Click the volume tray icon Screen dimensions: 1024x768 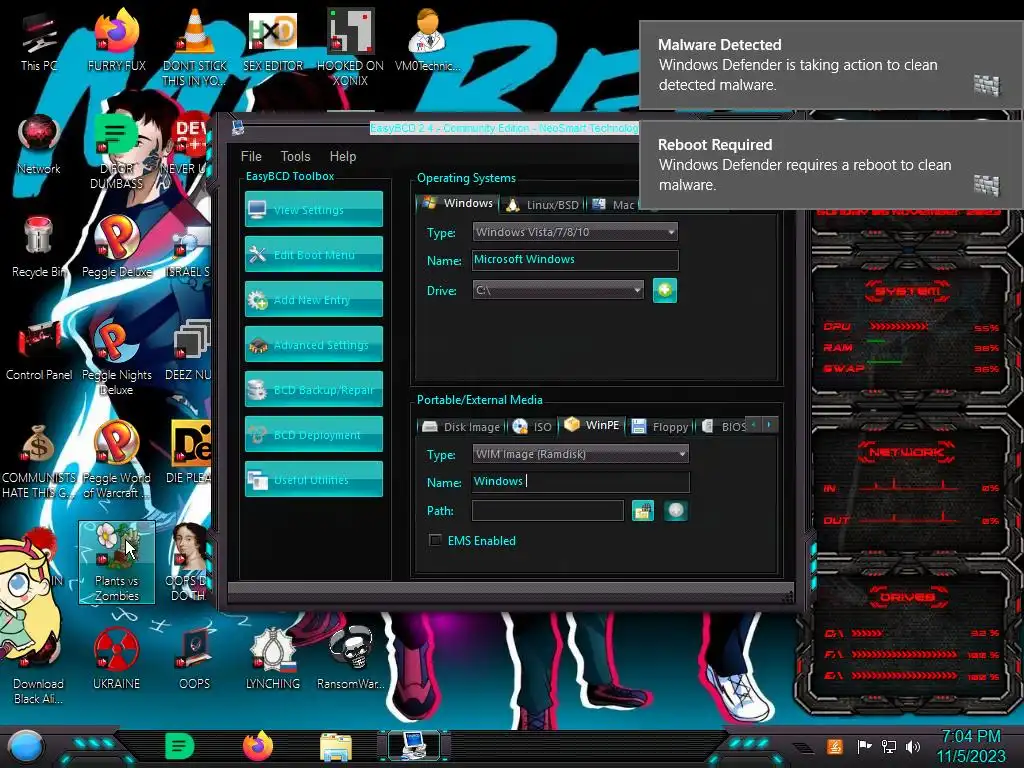[913, 746]
